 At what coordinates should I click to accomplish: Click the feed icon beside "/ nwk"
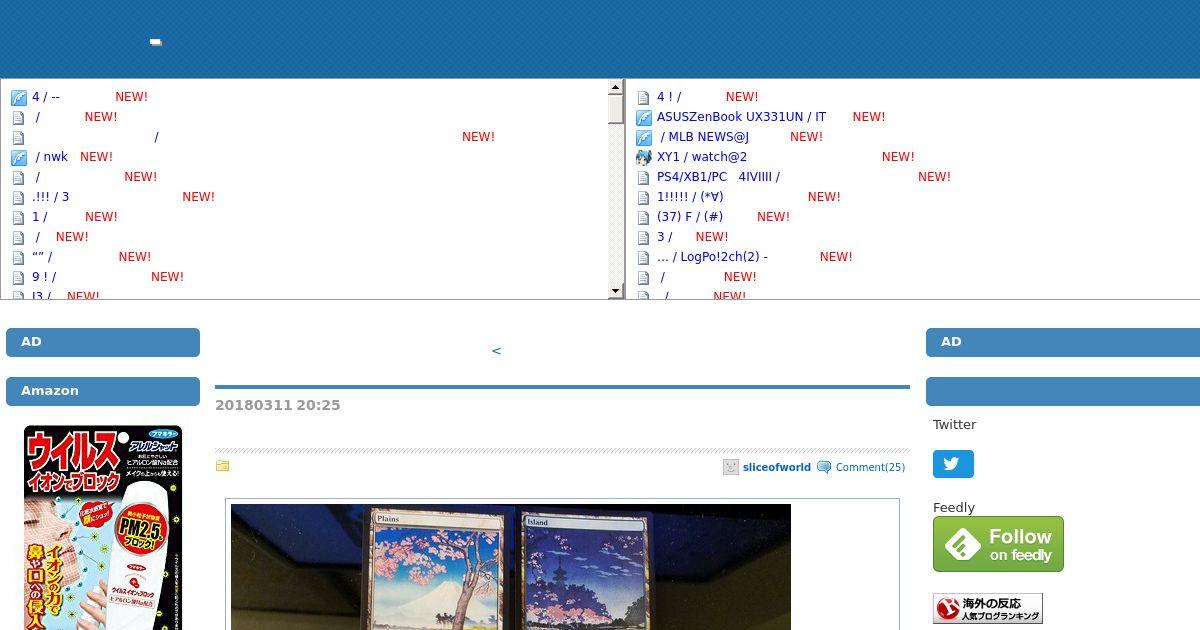tap(18, 158)
